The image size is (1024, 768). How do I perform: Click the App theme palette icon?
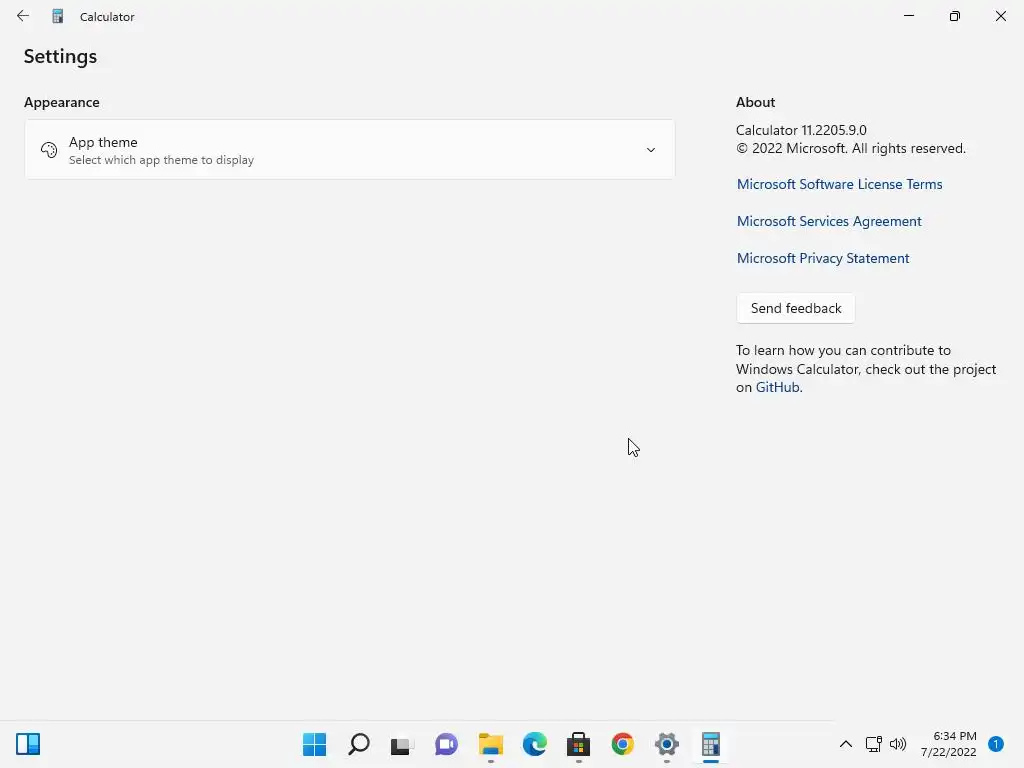coord(49,150)
